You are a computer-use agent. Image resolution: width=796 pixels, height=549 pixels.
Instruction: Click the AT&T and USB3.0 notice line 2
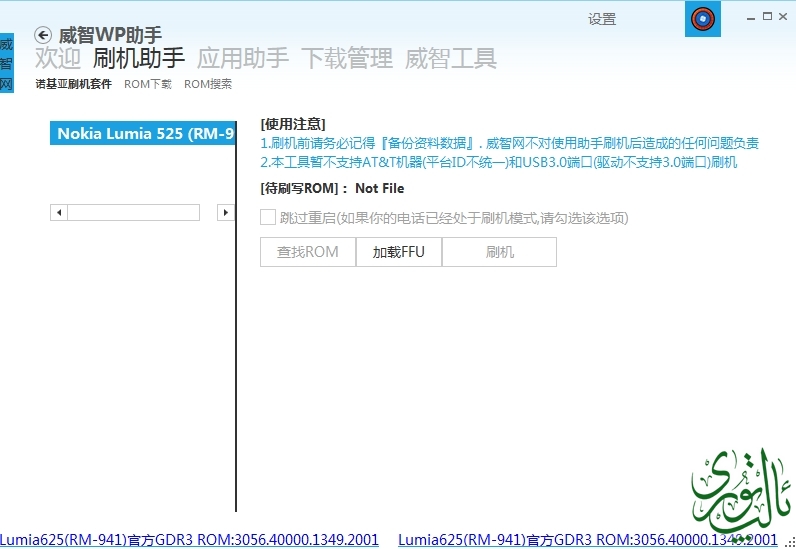click(x=499, y=163)
